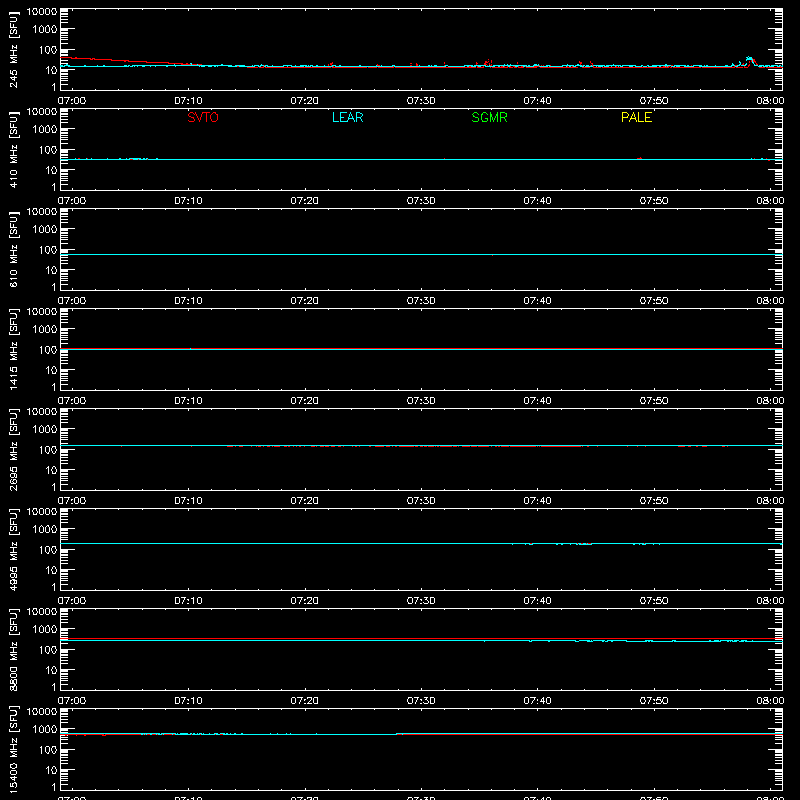
Task: Click the green SGMR station legend label
Action: [489, 117]
